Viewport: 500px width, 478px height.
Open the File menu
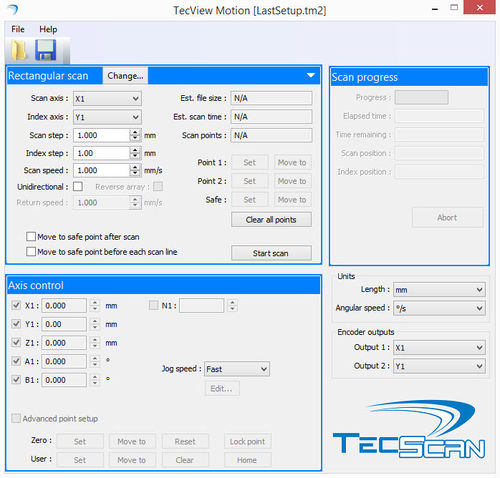tap(18, 29)
